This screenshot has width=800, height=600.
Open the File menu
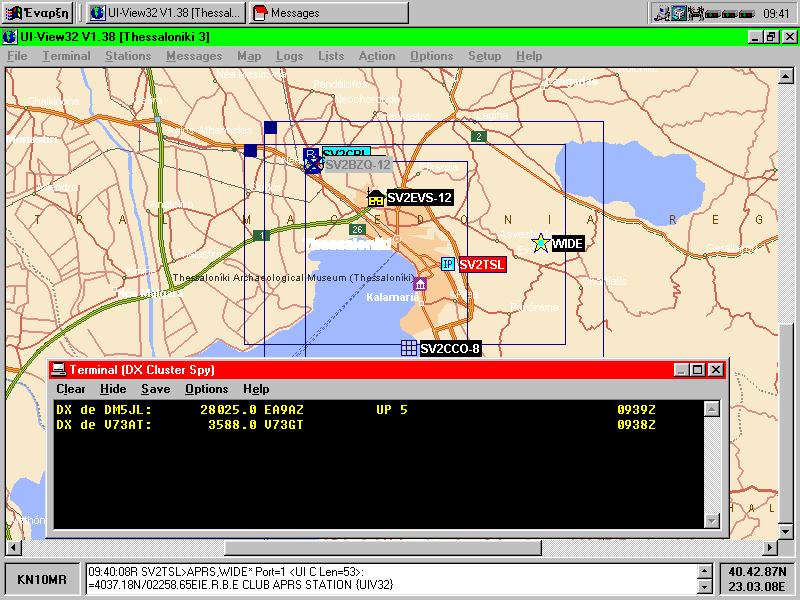coord(17,56)
